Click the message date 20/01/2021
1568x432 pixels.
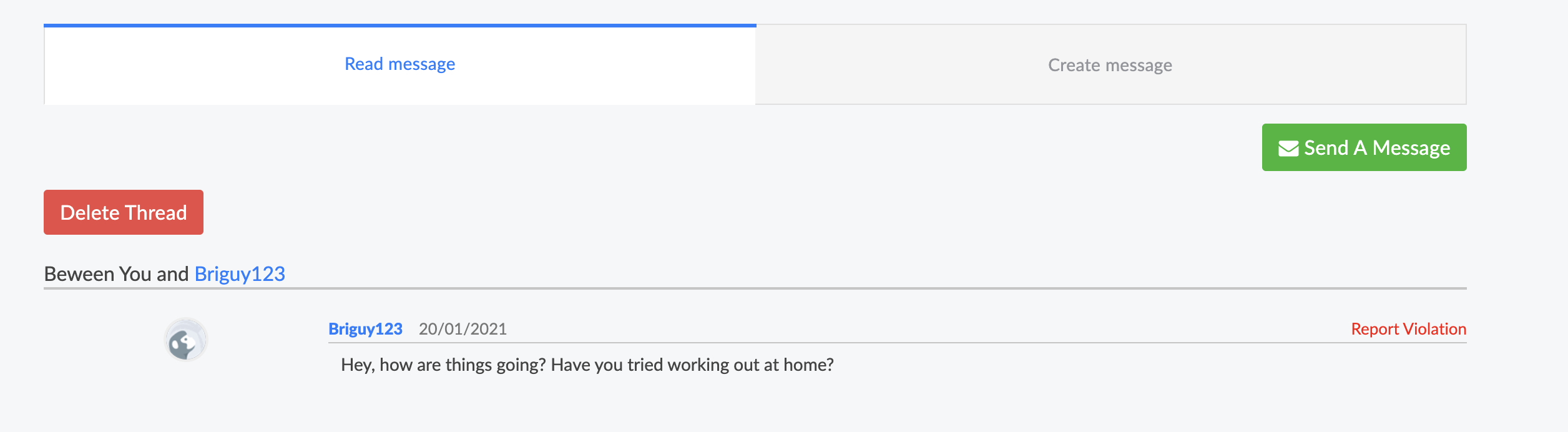pos(463,329)
